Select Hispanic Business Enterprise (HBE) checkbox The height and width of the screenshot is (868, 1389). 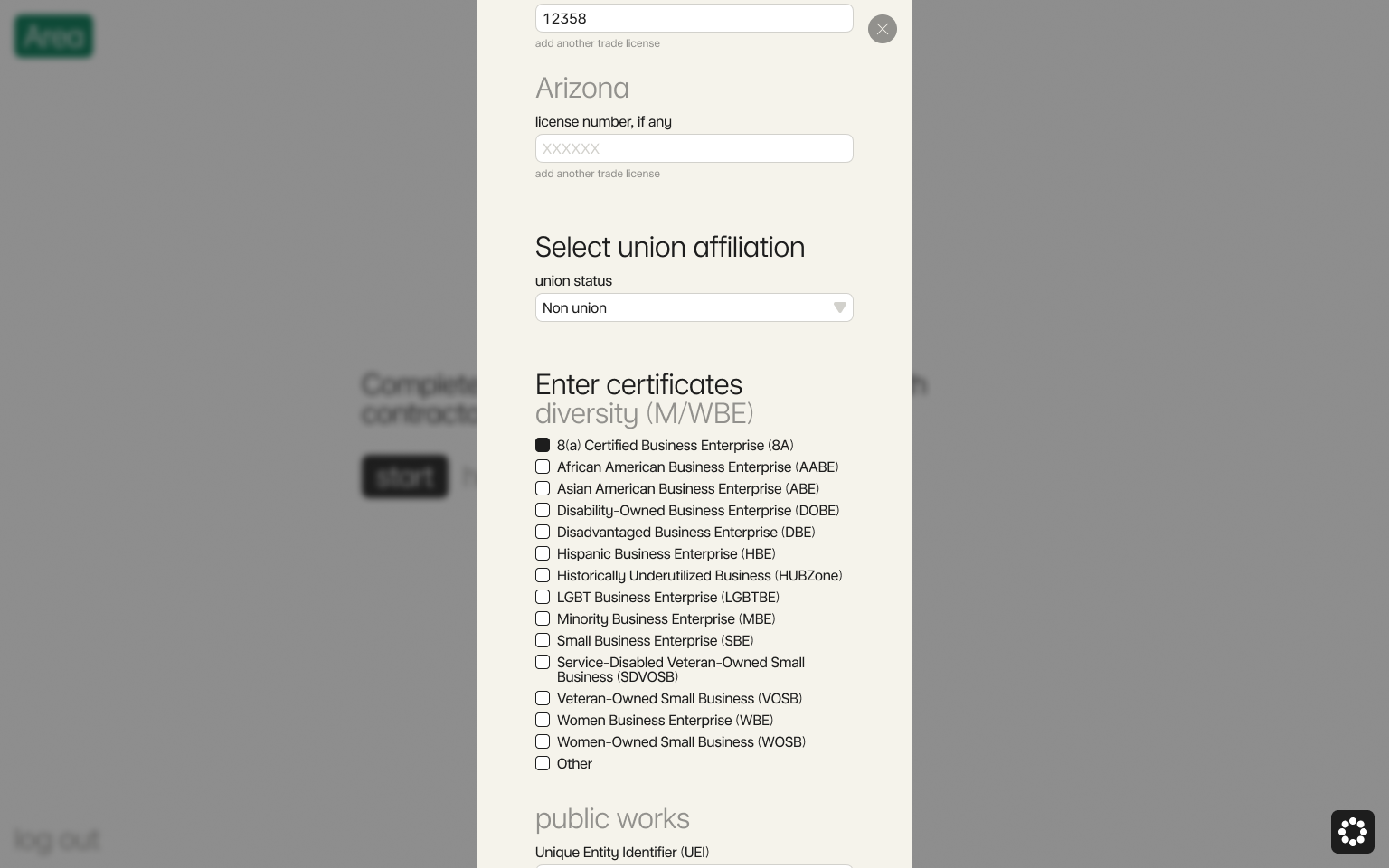click(543, 553)
